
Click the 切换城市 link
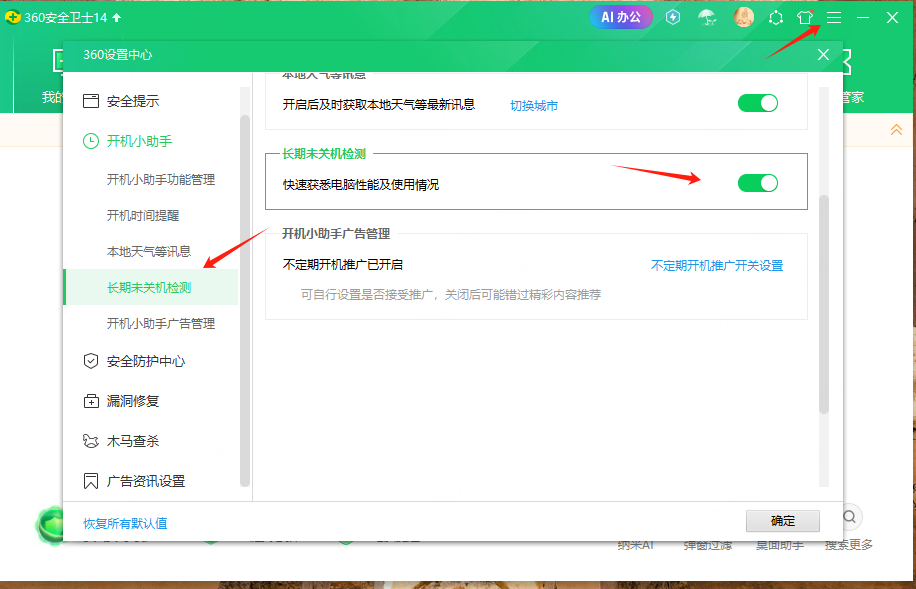[534, 105]
